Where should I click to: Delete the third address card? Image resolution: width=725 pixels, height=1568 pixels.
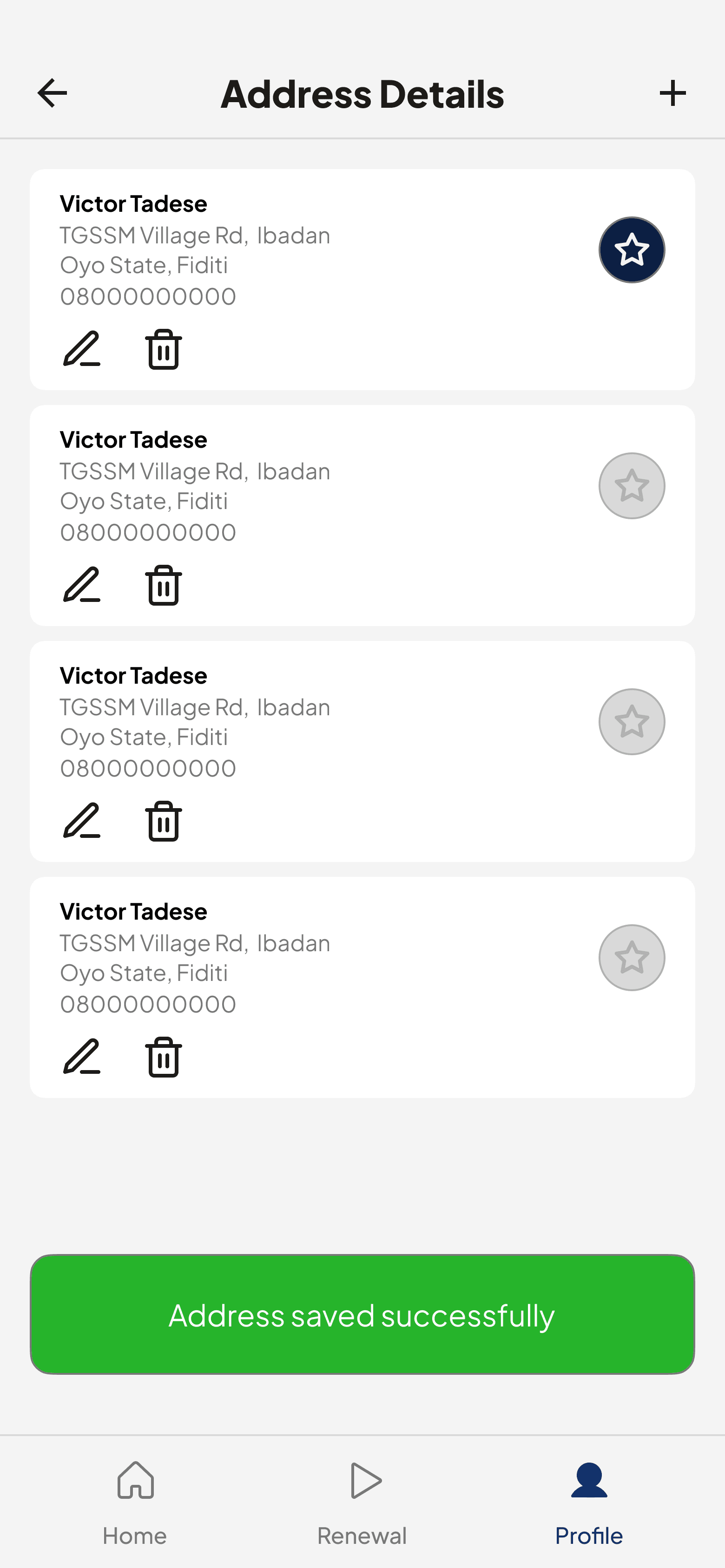click(x=163, y=821)
